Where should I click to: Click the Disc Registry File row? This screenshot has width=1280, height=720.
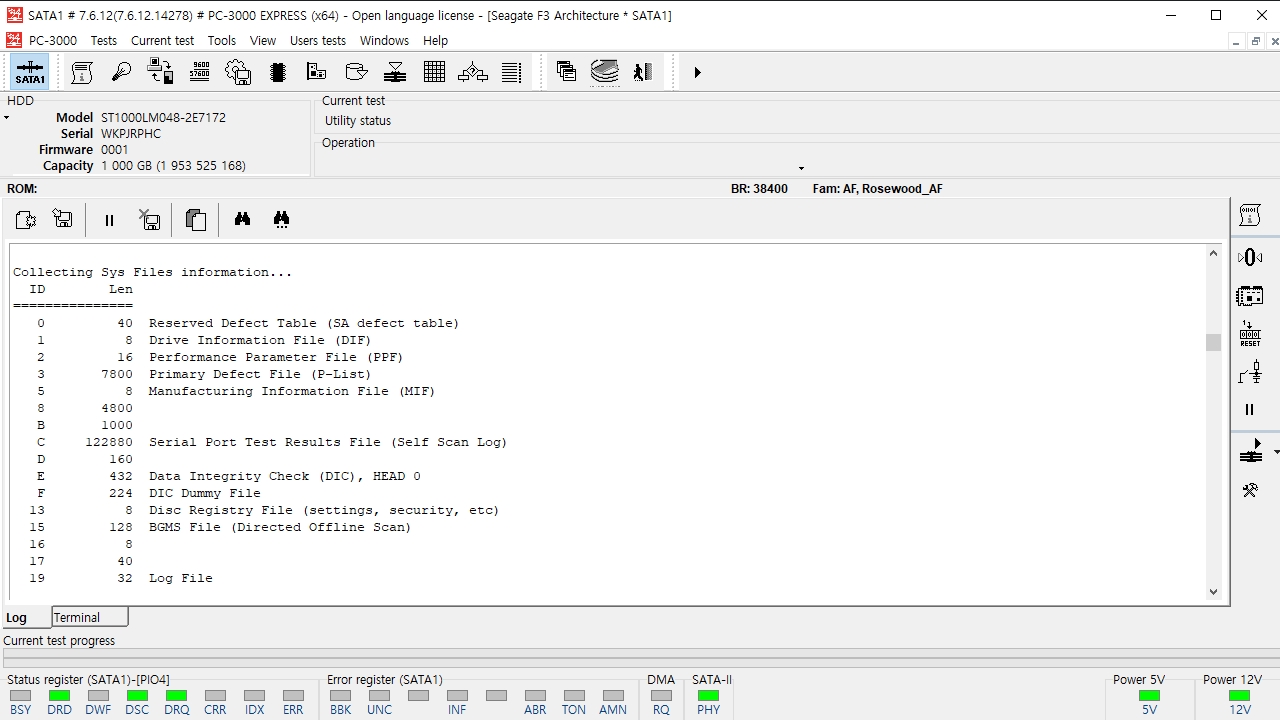tap(256, 510)
